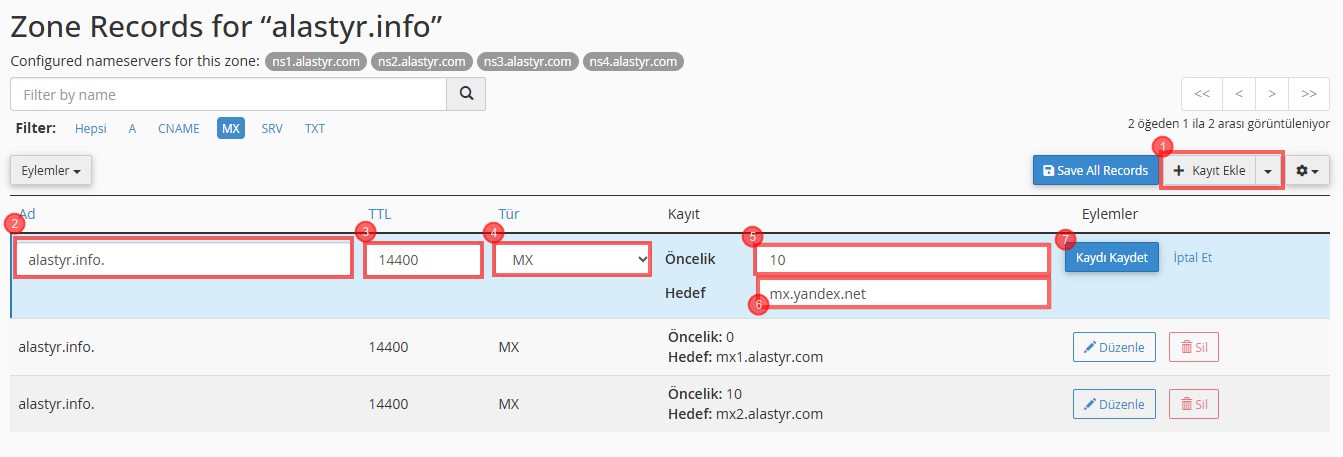Focus the Filter by name search field
The image size is (1343, 457).
[228, 94]
